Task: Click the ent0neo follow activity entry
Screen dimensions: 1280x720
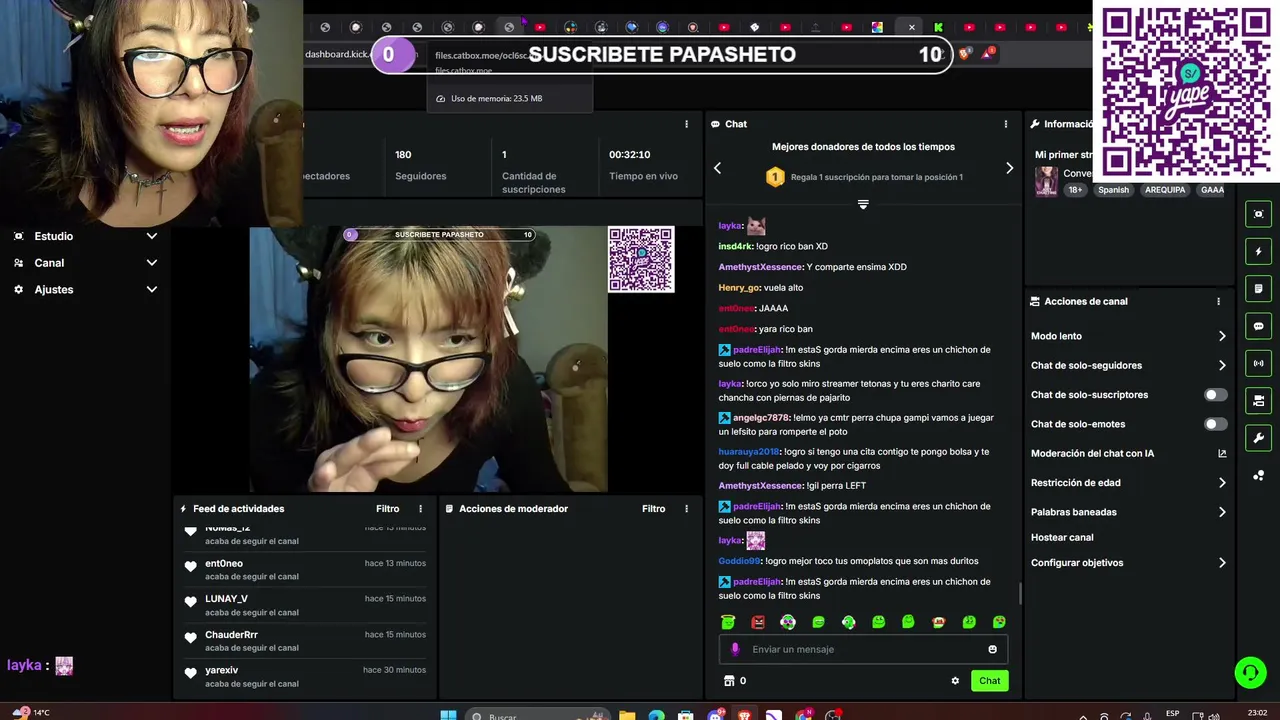Action: pos(306,570)
